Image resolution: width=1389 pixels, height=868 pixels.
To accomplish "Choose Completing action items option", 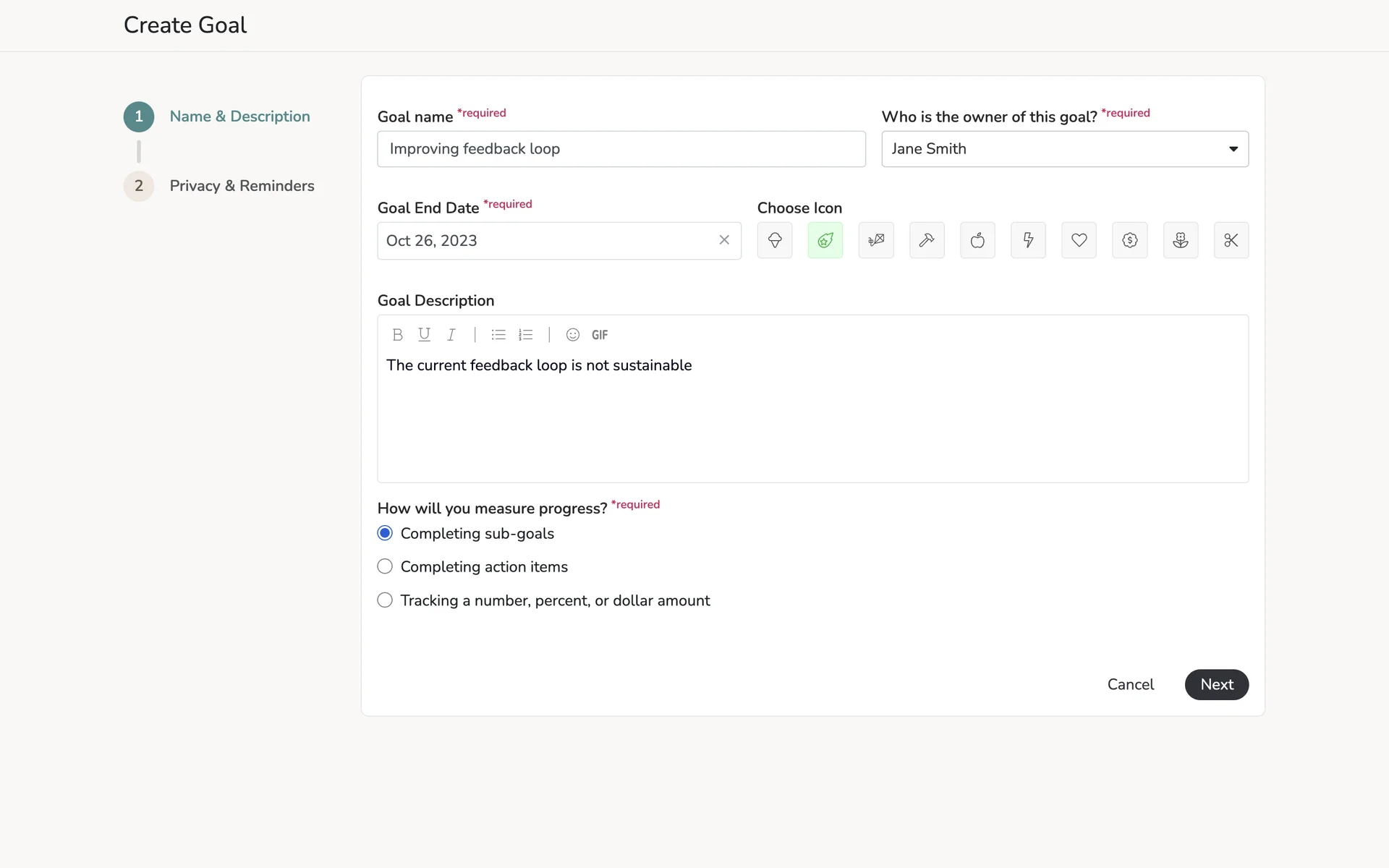I will 385,566.
